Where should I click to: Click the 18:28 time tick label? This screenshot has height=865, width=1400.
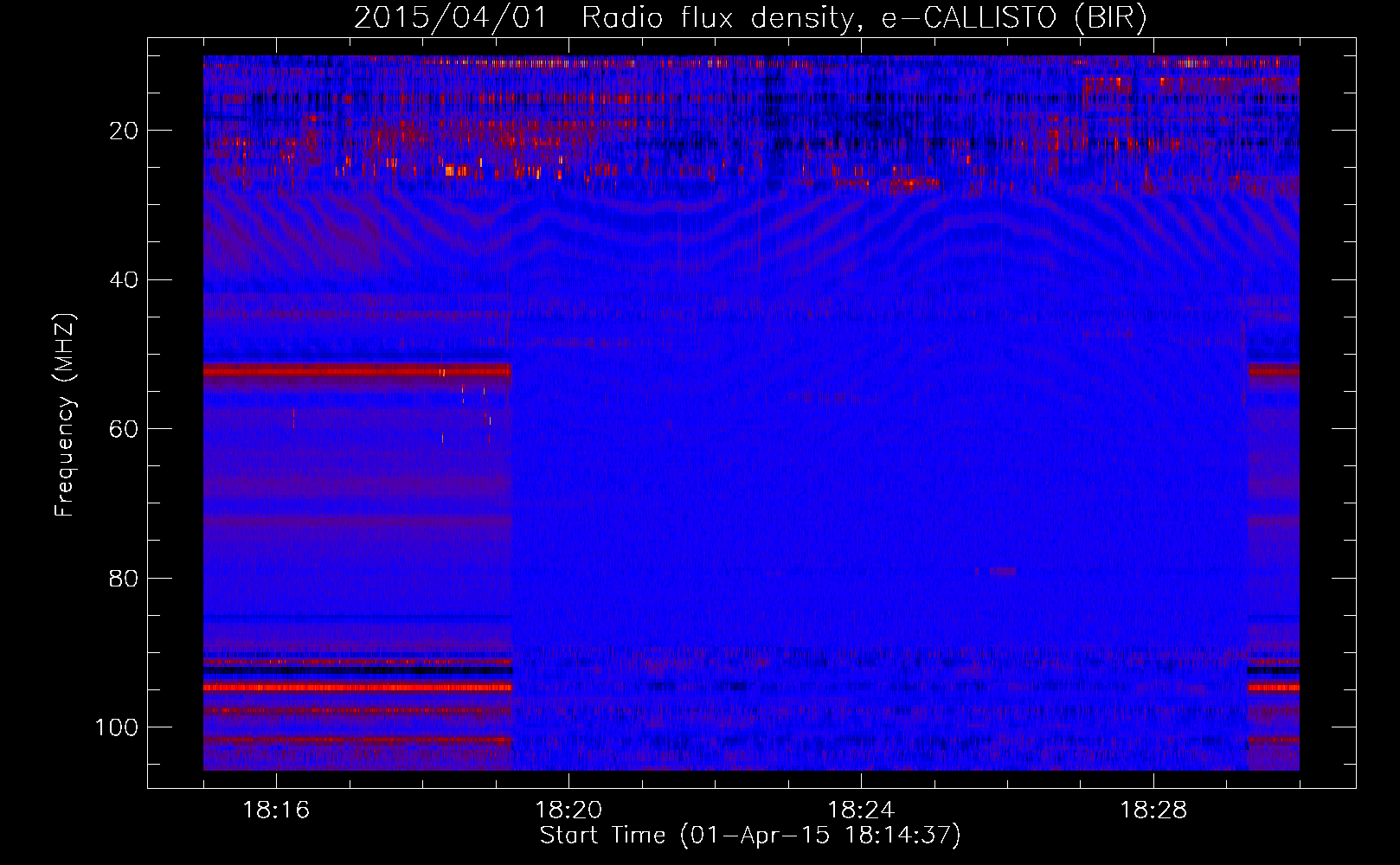[x=1153, y=810]
